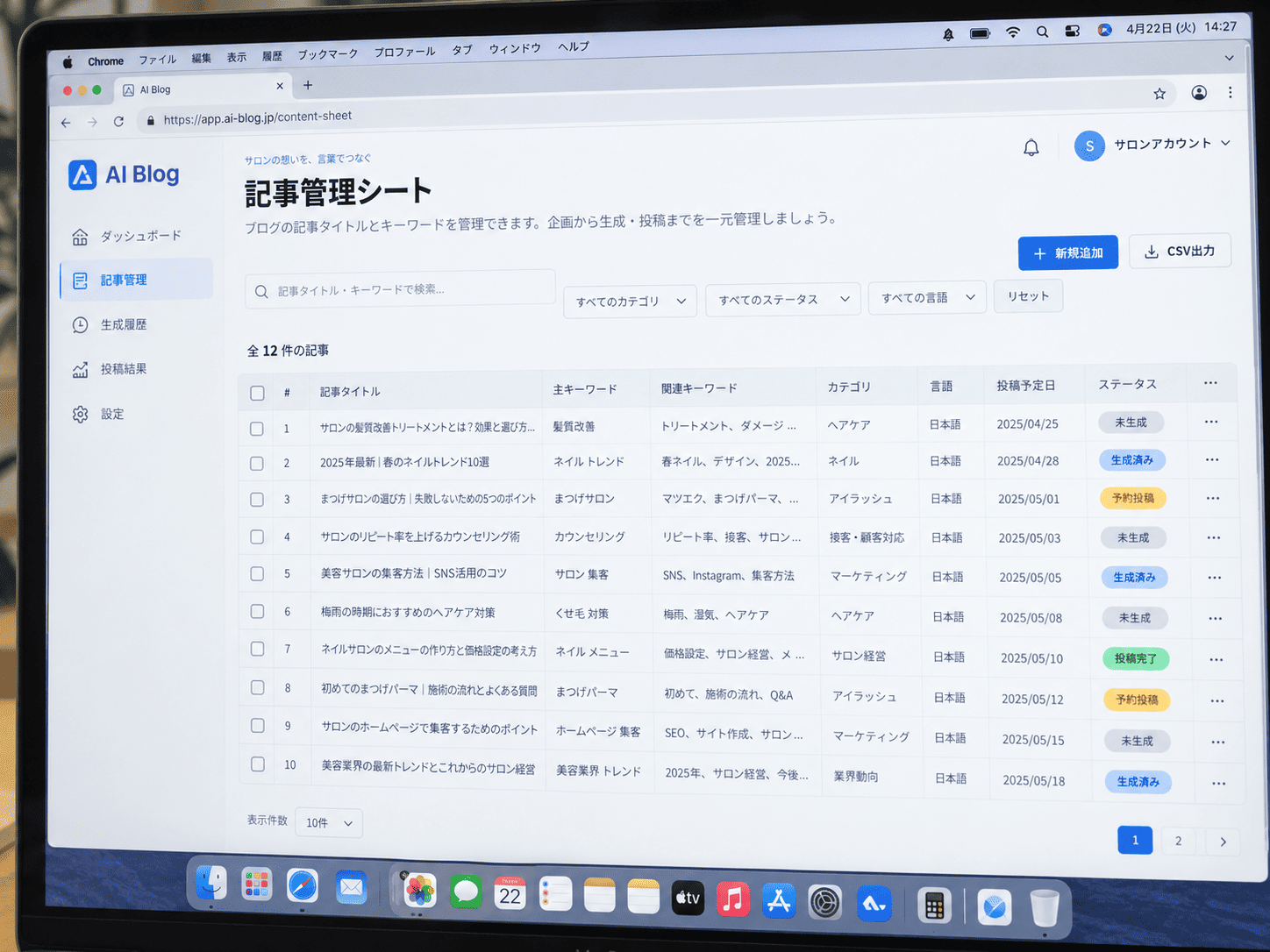
Task: Open すべてのステータス dropdown
Action: coord(783,299)
